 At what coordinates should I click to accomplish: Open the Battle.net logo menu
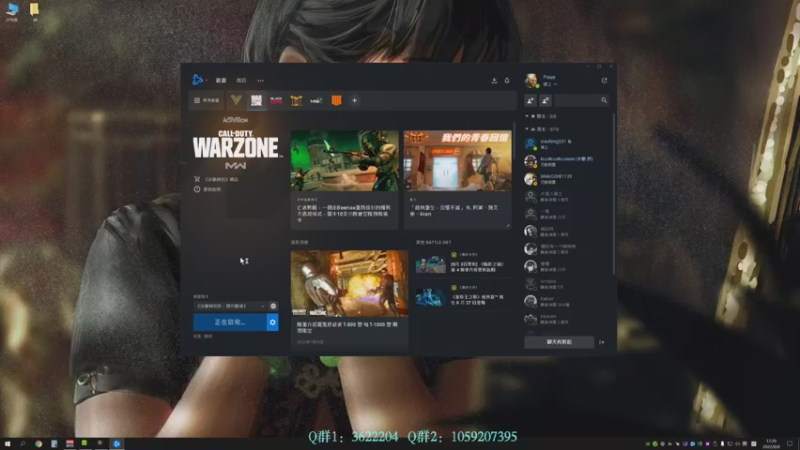[x=198, y=80]
